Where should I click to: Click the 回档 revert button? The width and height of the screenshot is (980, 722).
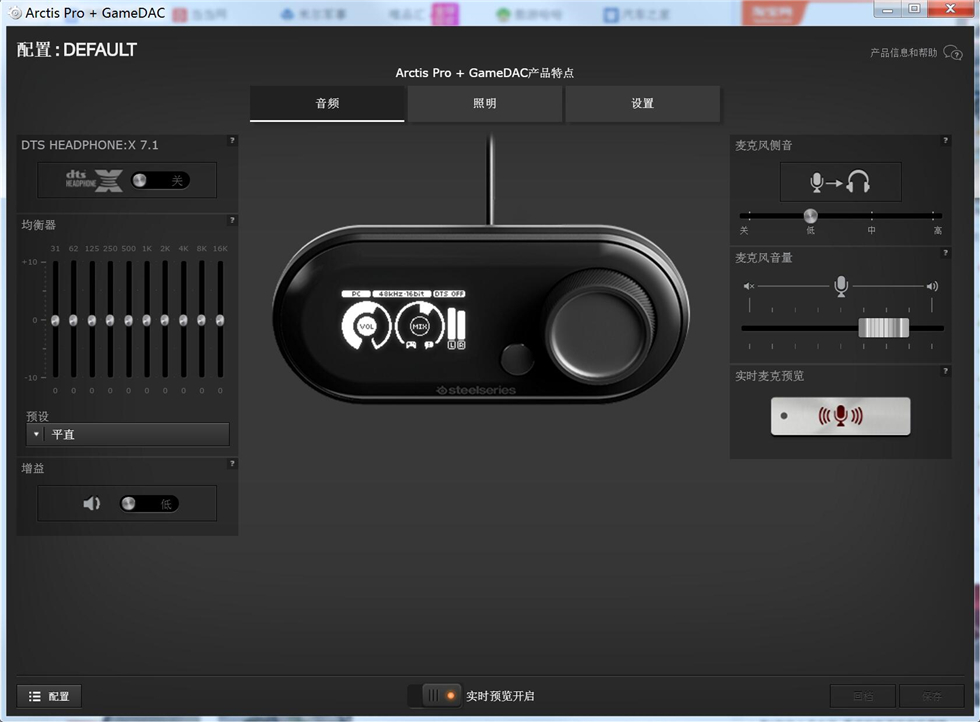863,696
